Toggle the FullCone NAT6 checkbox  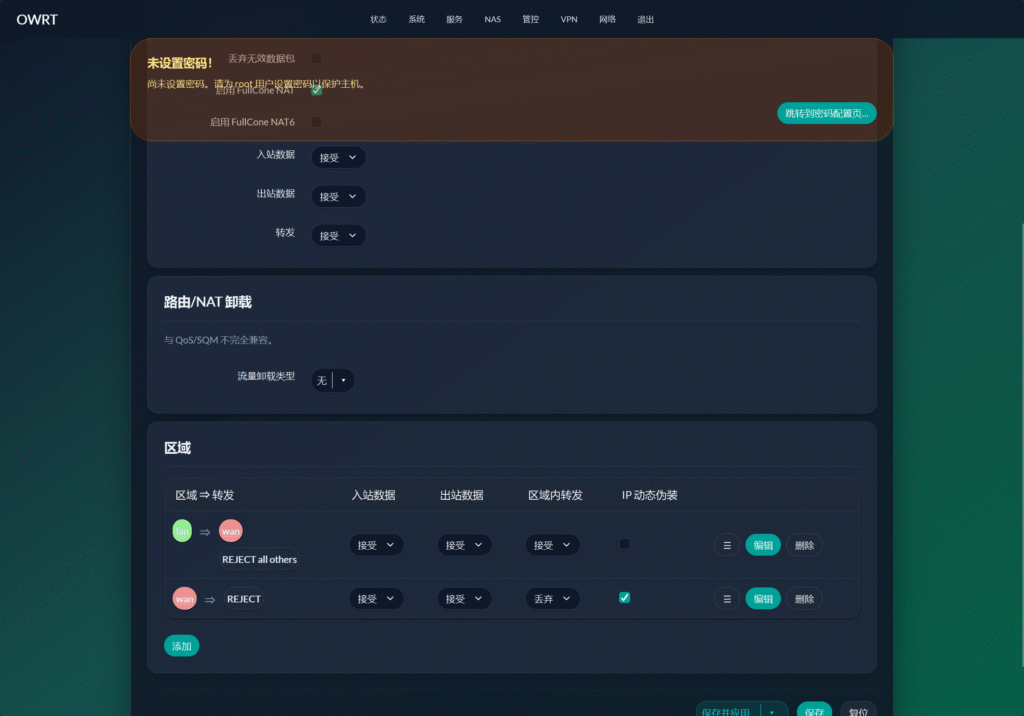[x=317, y=122]
